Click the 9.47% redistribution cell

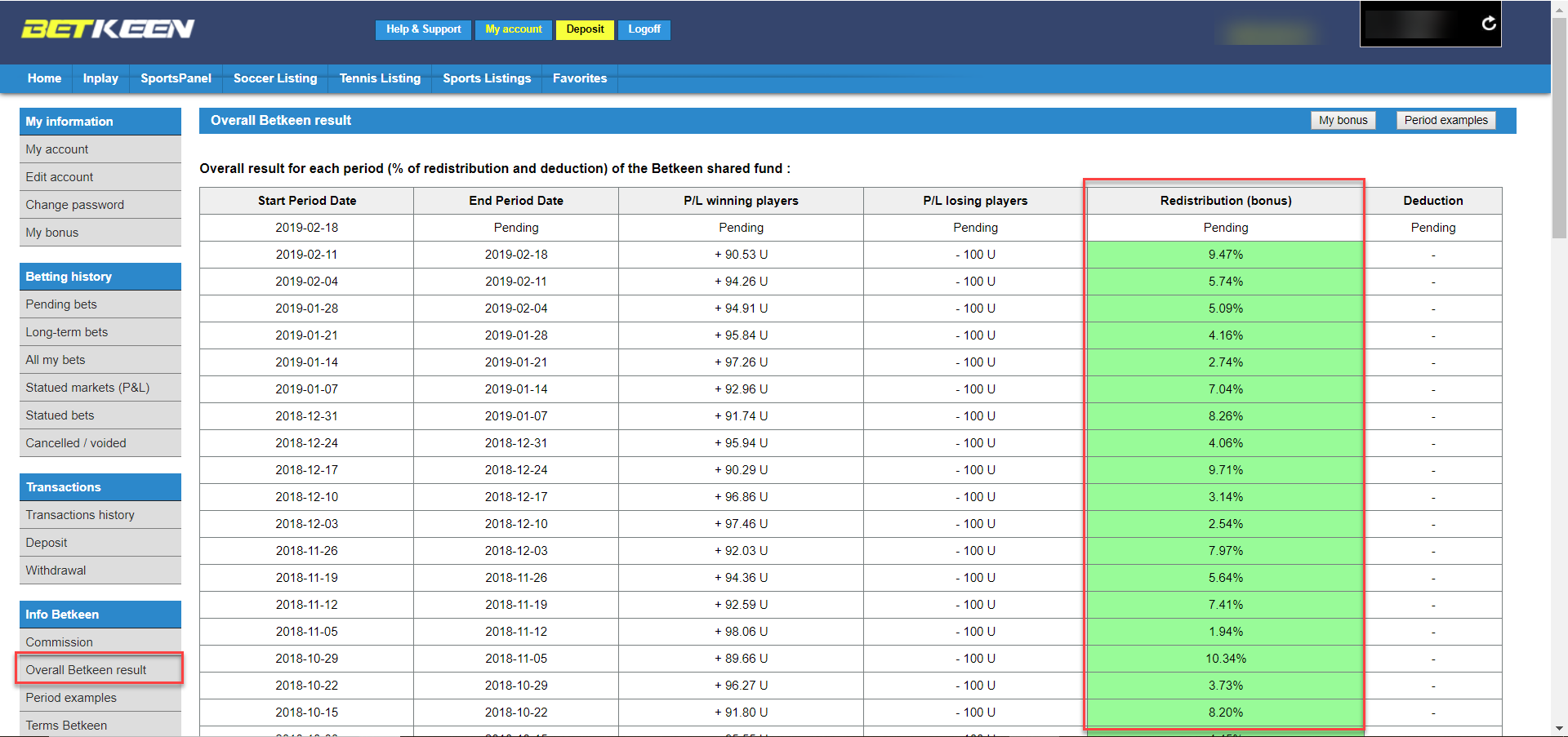[x=1226, y=255]
